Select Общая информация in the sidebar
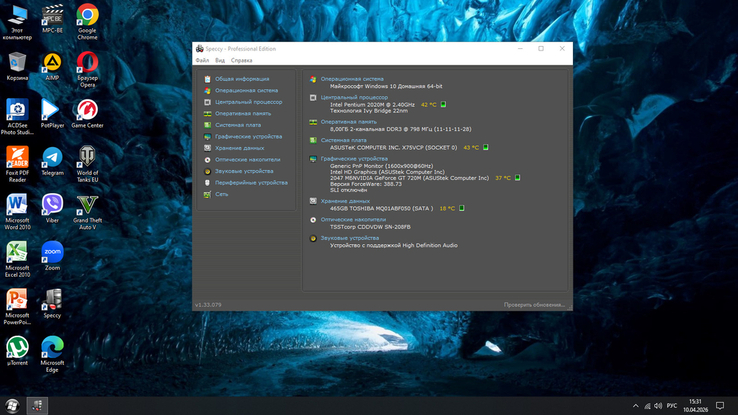Image resolution: width=738 pixels, height=415 pixels. click(x=242, y=79)
